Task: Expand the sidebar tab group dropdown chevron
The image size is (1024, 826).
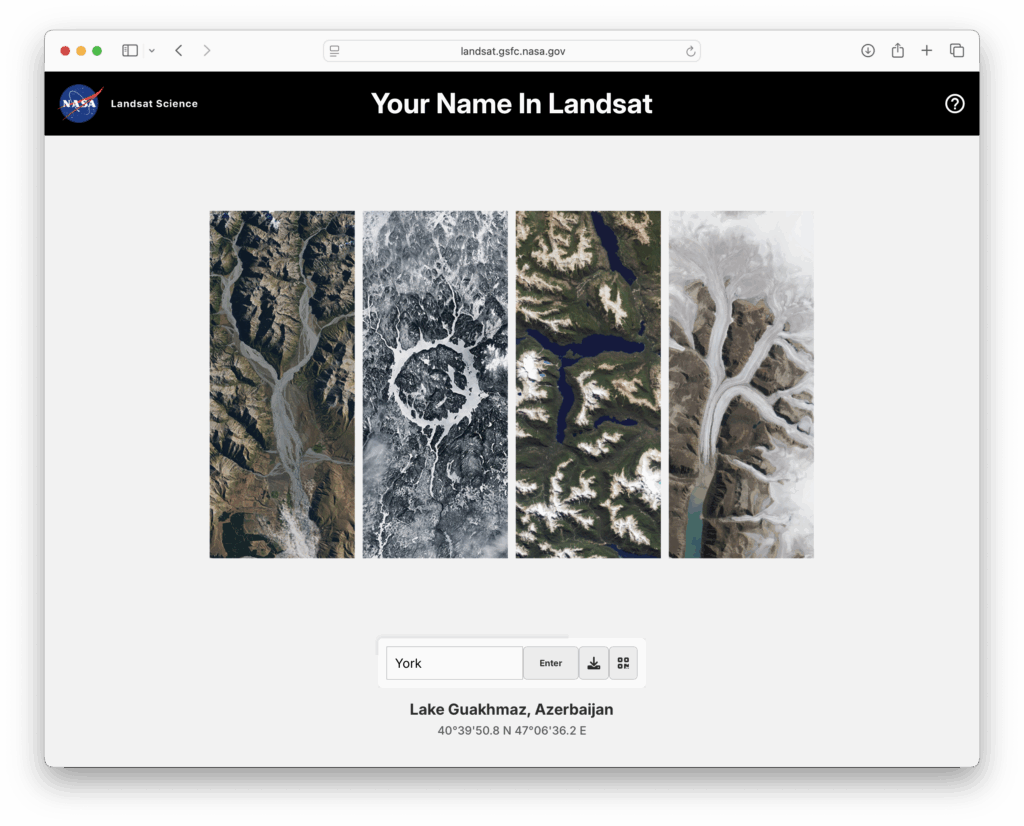Action: point(152,50)
